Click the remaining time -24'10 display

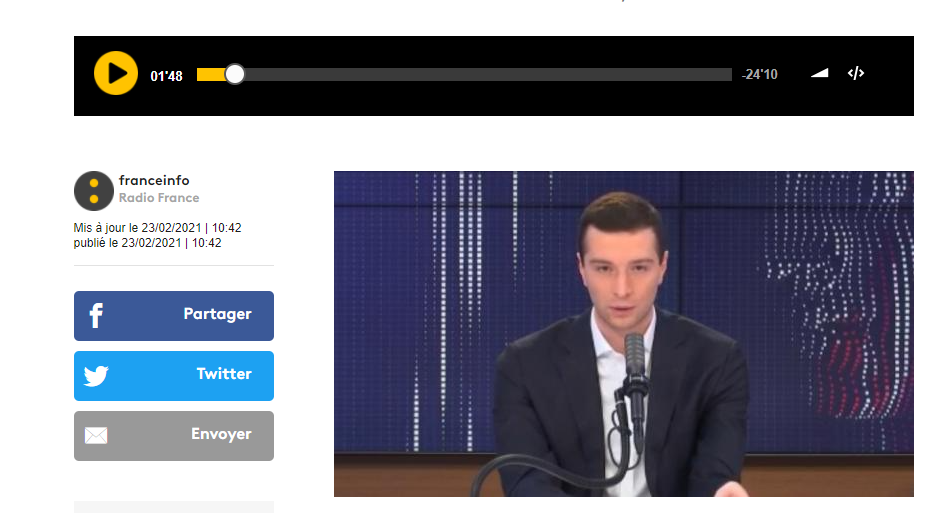(x=760, y=74)
